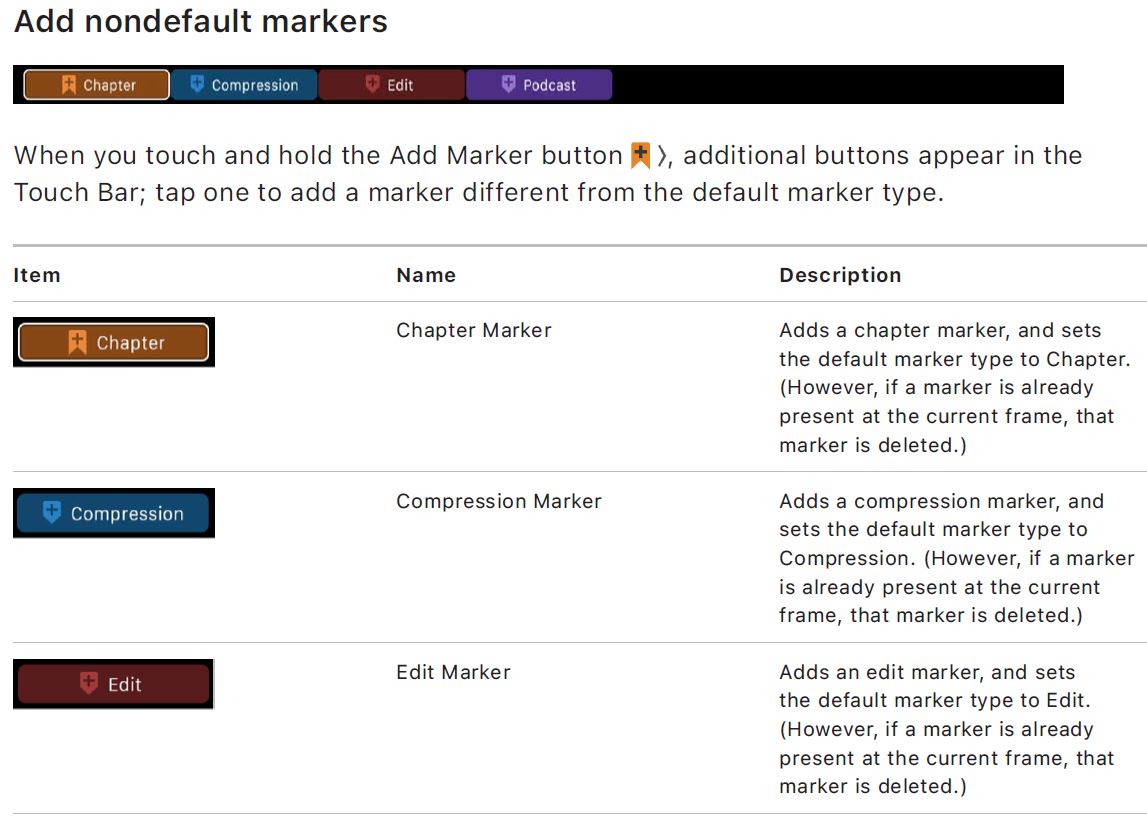Select the Chapter Marker name text
Image resolution: width=1147 pixels, height=821 pixels.
click(x=473, y=330)
